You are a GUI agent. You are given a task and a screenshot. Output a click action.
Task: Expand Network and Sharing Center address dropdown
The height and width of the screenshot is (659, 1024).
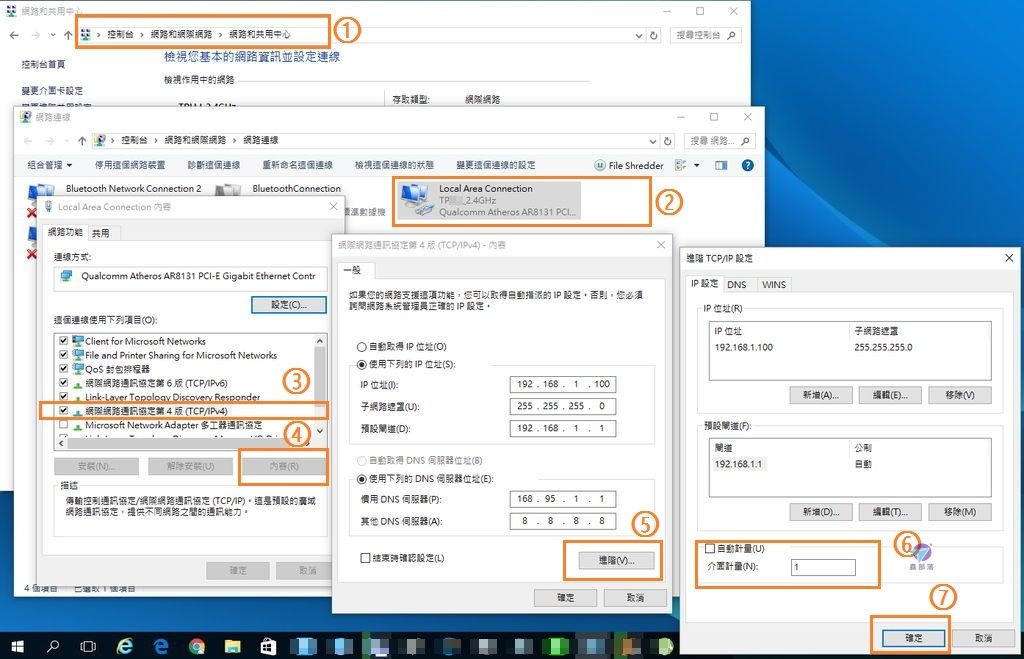(639, 36)
